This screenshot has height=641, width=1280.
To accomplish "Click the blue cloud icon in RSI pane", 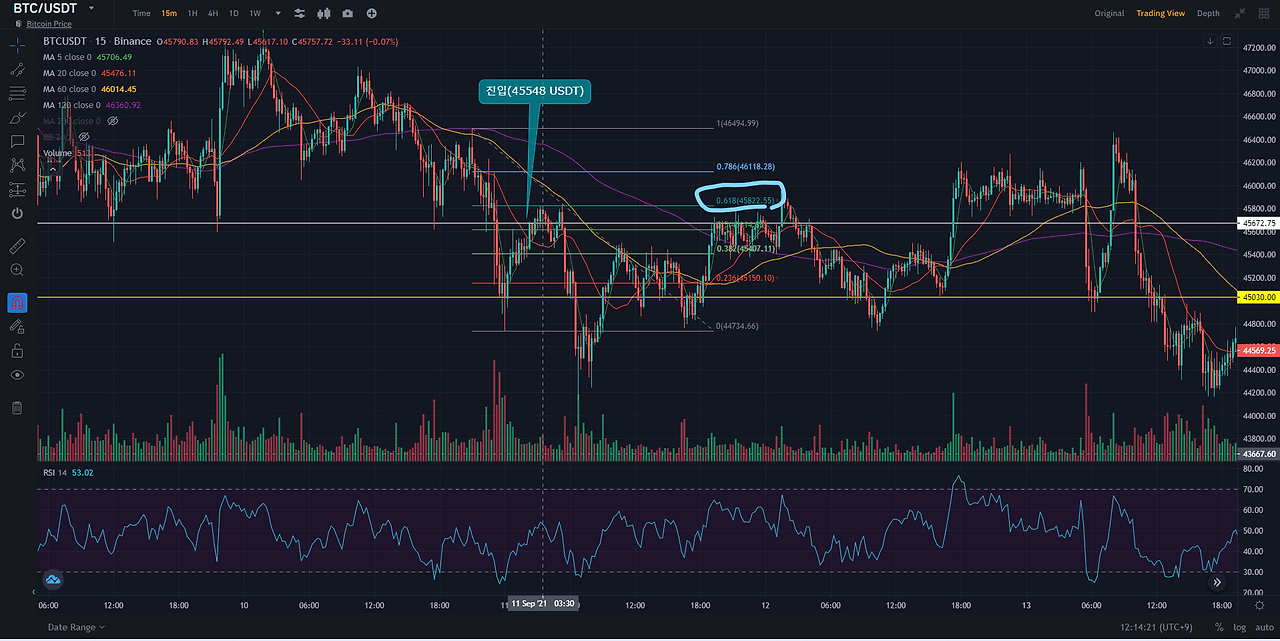I will click(x=53, y=579).
